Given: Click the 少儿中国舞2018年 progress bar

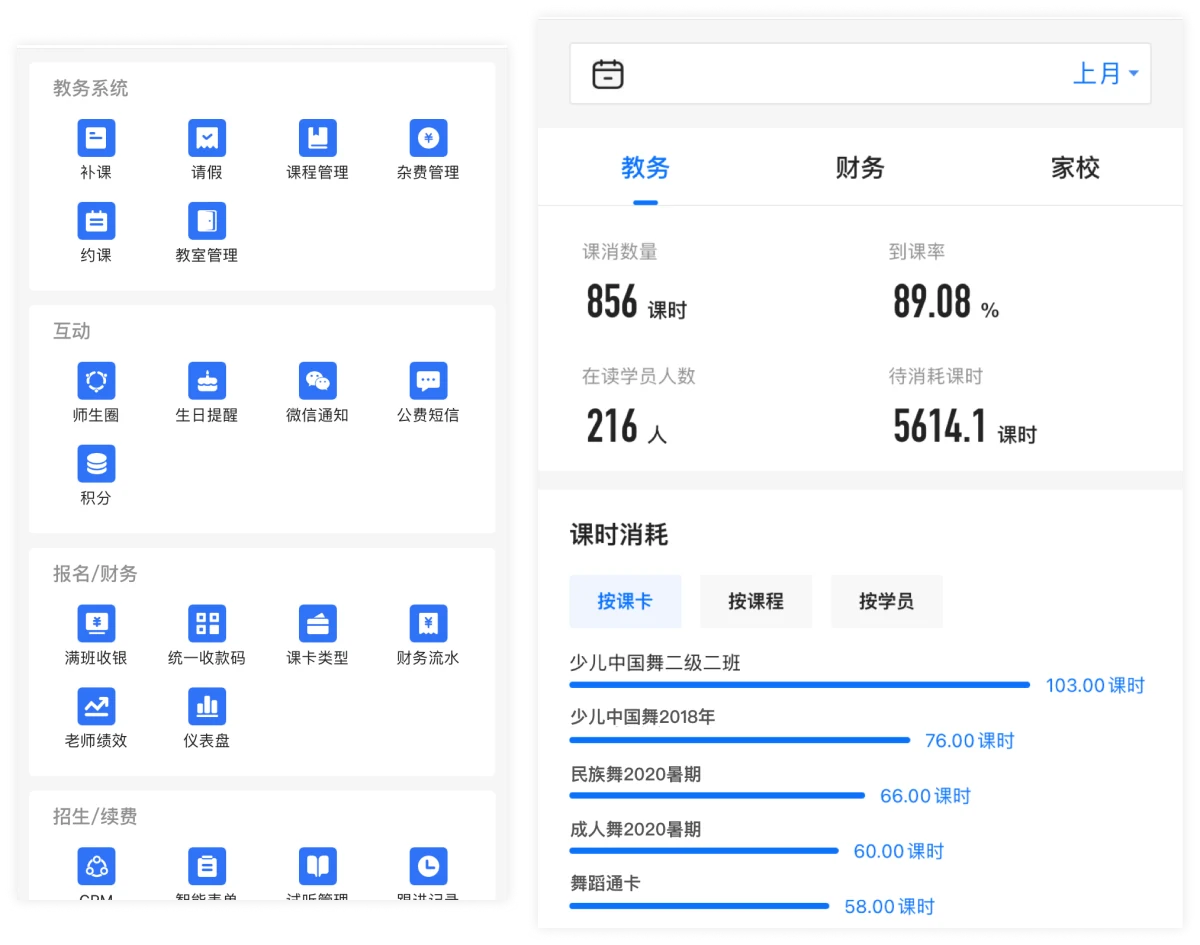Looking at the screenshot, I should point(739,740).
